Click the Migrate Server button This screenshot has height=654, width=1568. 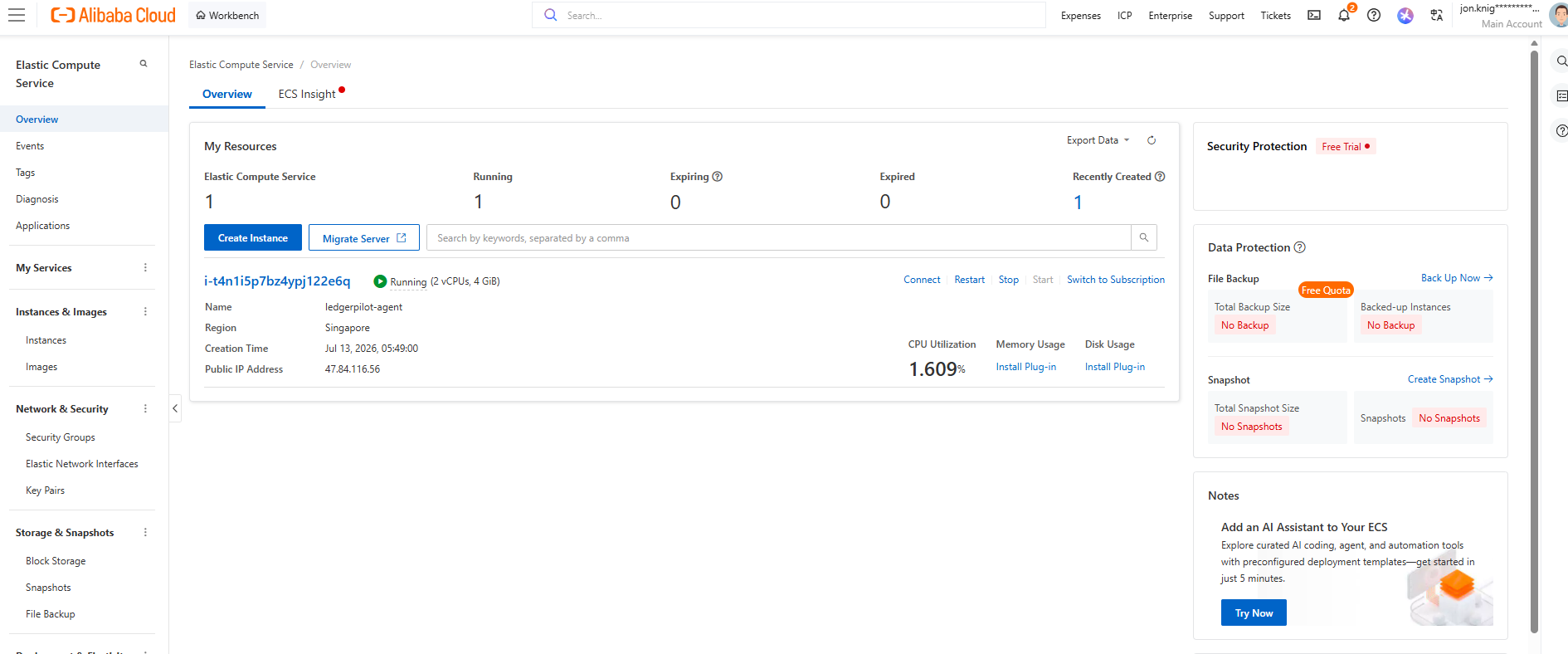click(364, 237)
